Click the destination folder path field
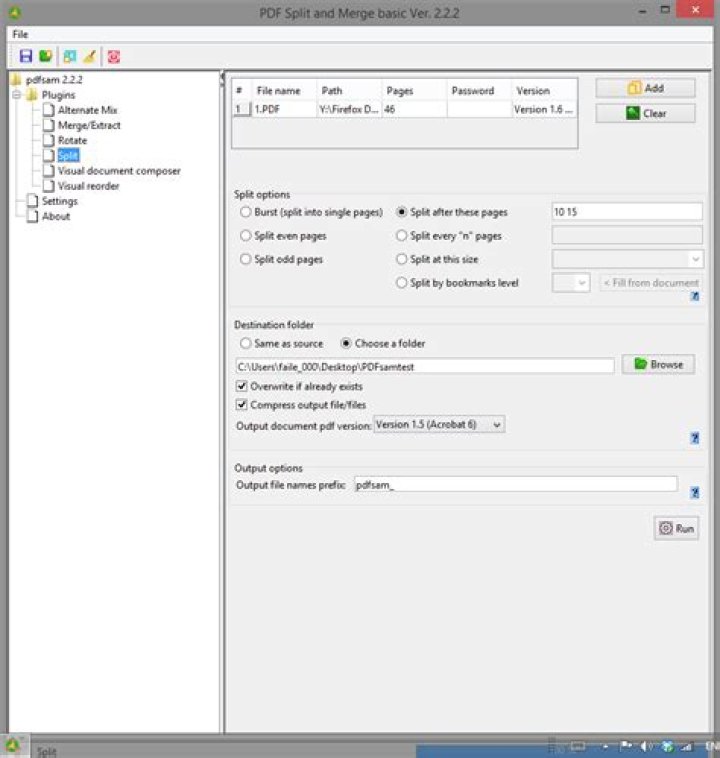Viewport: 720px width, 758px height. [425, 366]
